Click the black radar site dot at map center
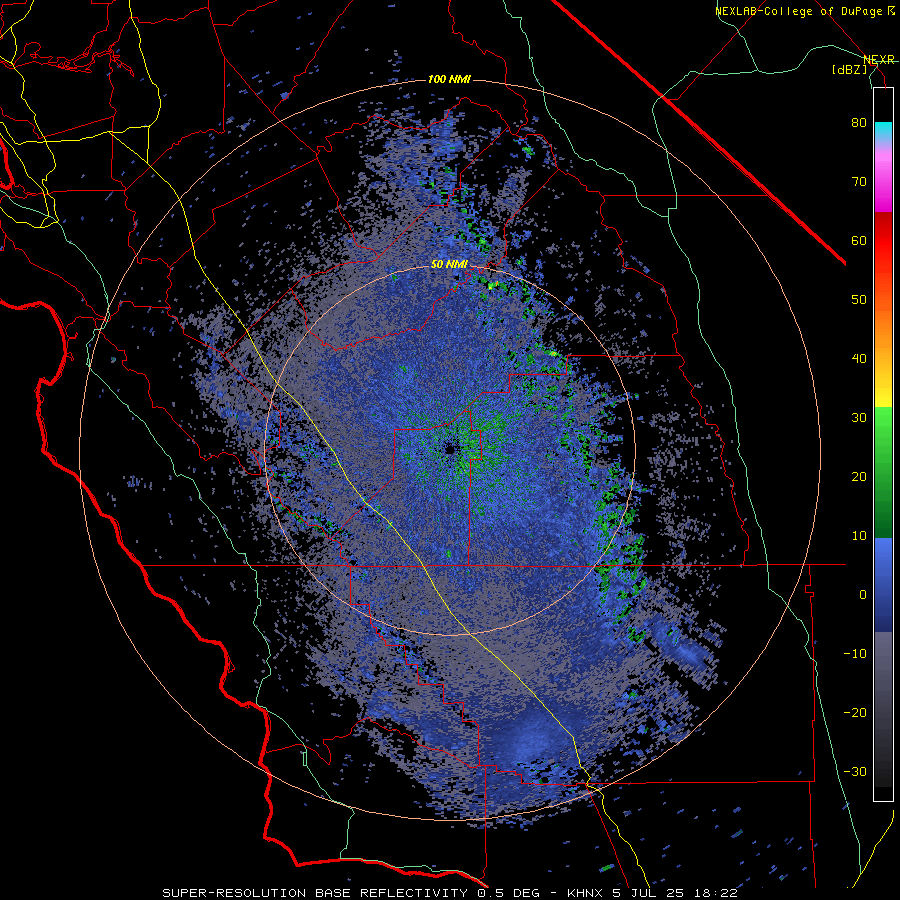 (x=449, y=449)
